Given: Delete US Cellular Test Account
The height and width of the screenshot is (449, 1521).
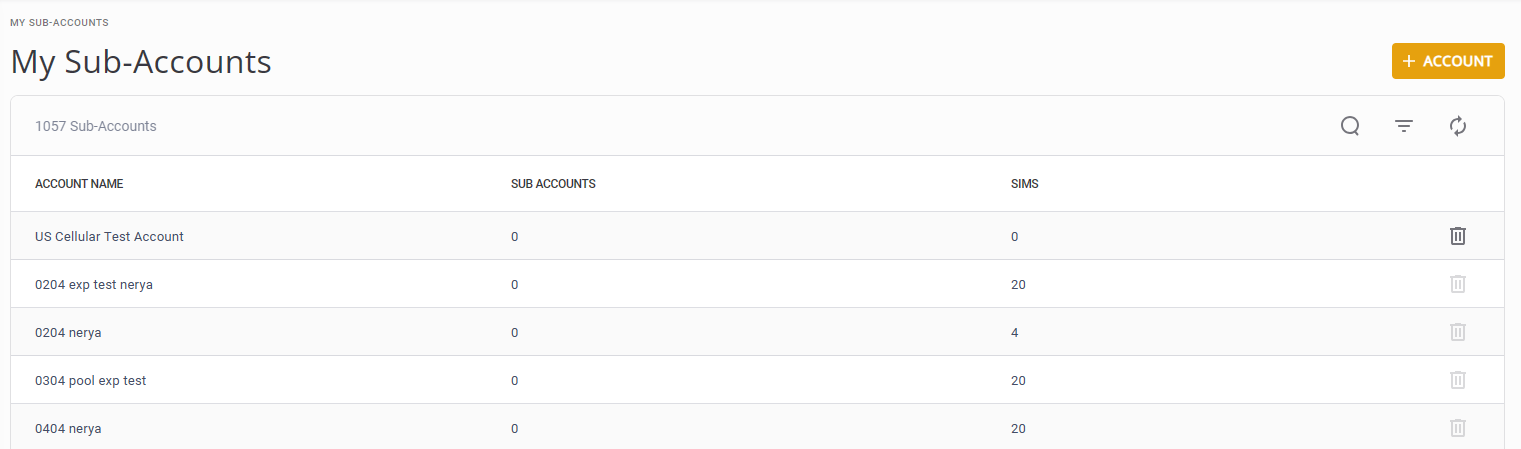Looking at the screenshot, I should (x=1458, y=236).
